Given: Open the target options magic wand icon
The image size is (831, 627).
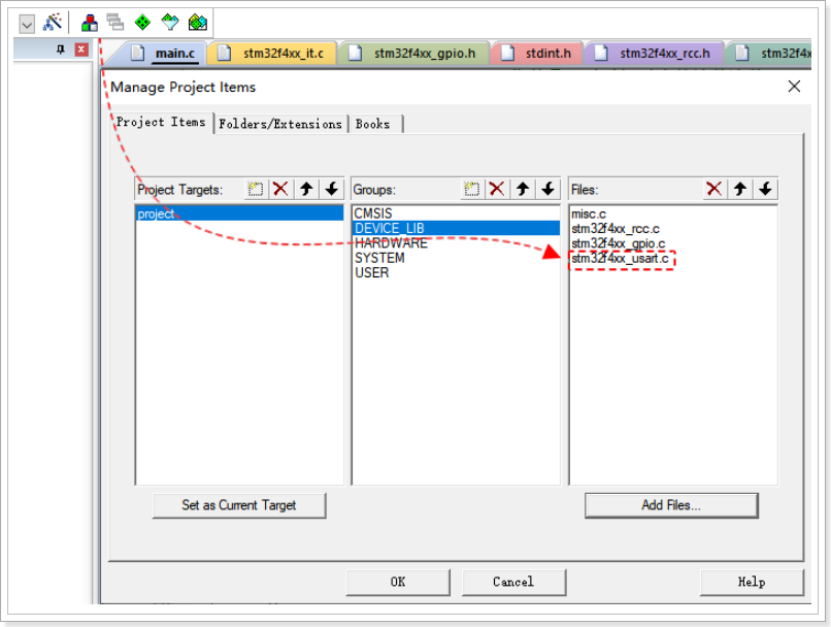Looking at the screenshot, I should [x=52, y=22].
